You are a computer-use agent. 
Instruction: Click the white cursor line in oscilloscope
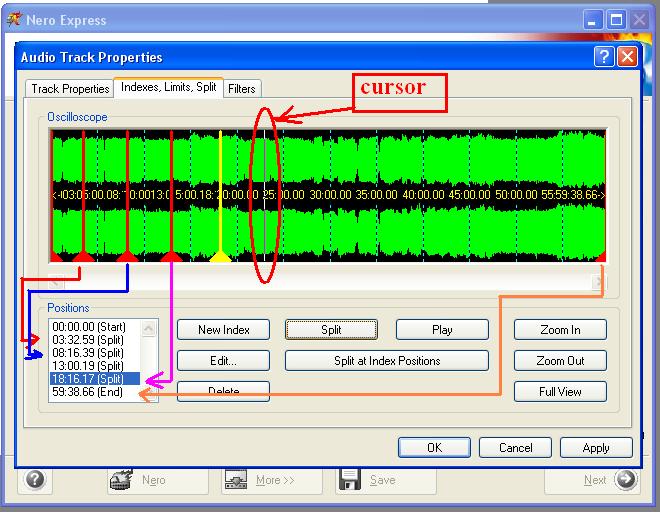point(264,195)
